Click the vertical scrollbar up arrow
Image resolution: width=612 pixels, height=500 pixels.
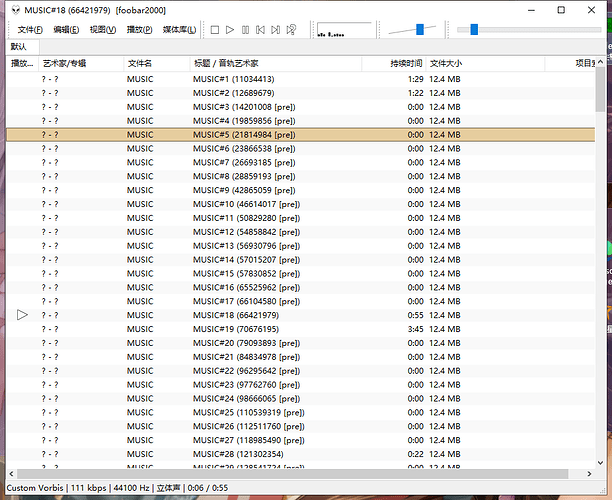point(600,62)
